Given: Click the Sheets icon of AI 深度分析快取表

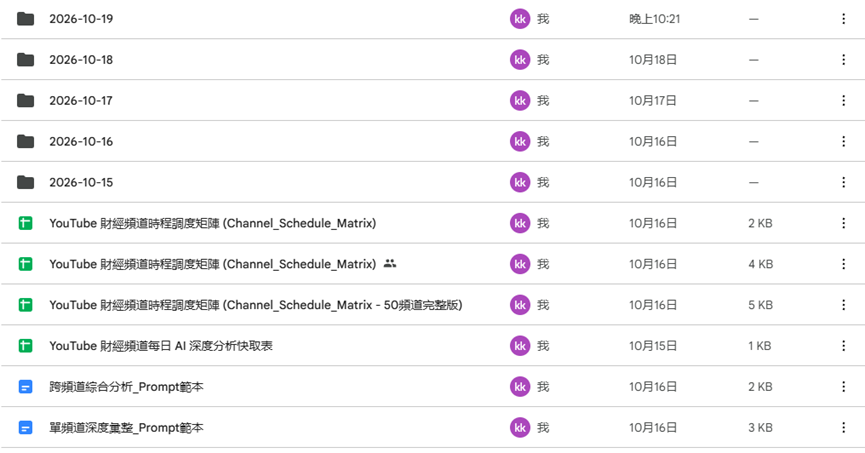Looking at the screenshot, I should click(25, 345).
